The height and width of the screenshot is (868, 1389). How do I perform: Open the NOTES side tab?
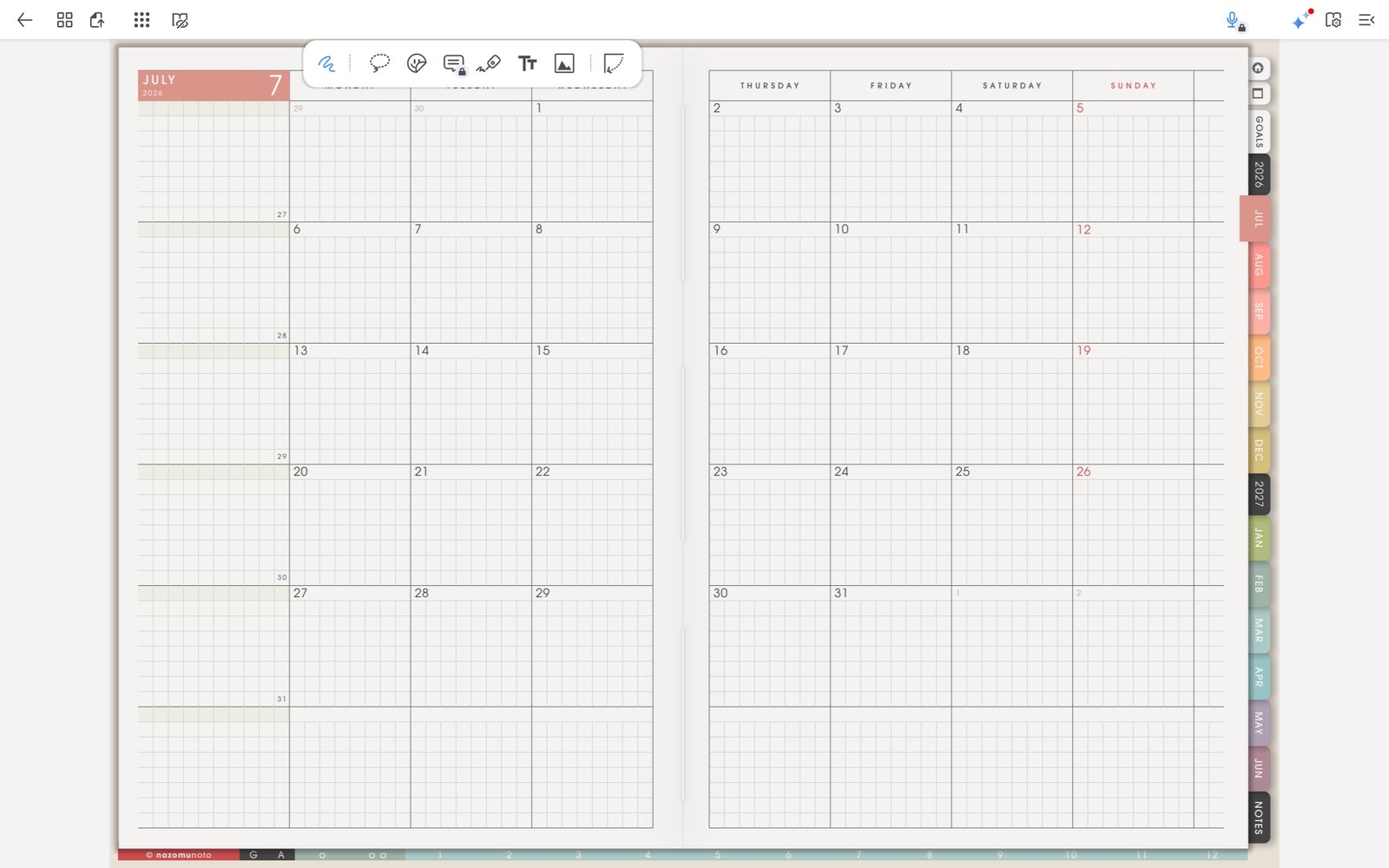click(1259, 817)
